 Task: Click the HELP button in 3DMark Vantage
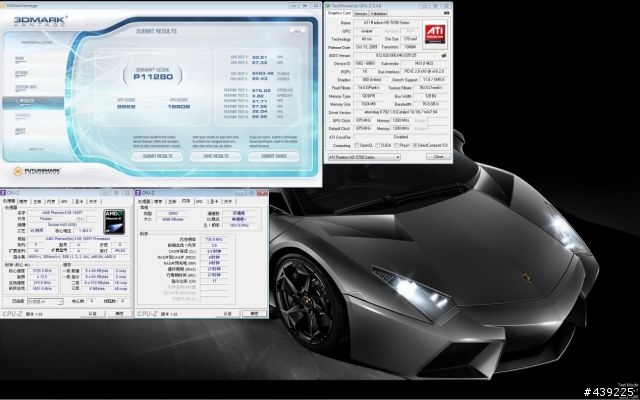click(297, 31)
